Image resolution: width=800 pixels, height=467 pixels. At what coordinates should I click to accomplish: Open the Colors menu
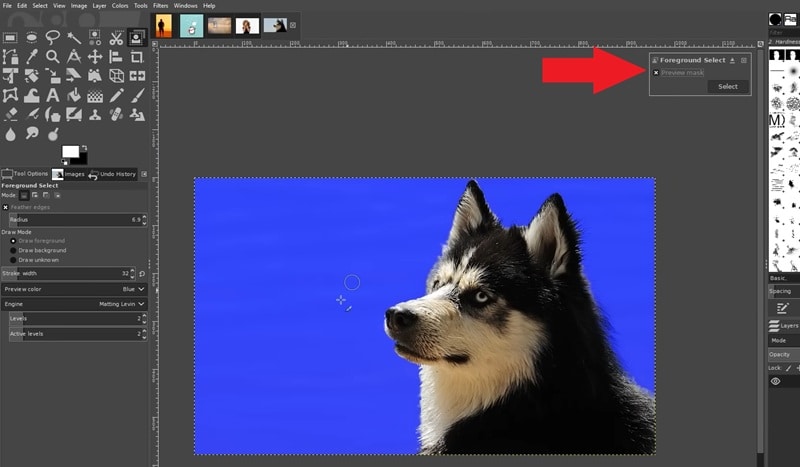120,6
